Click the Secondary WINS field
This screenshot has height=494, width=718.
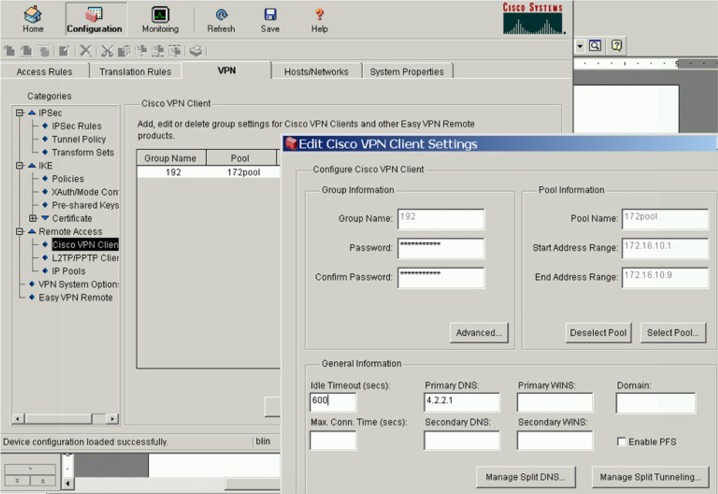pos(555,440)
